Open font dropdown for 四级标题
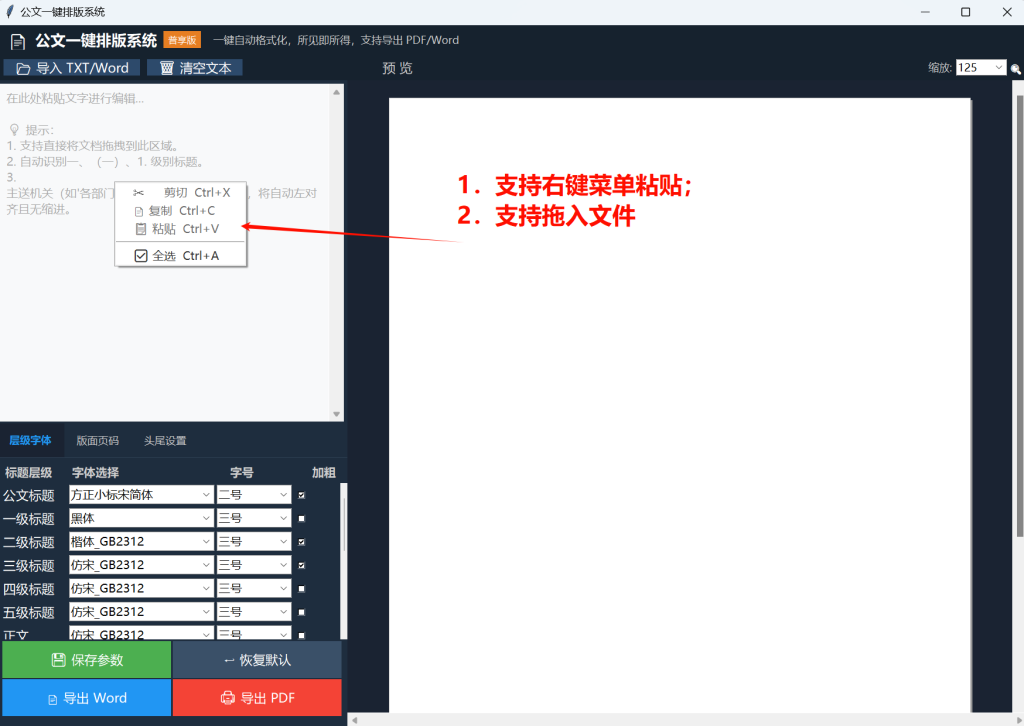Viewport: 1024px width, 726px height. 141,589
